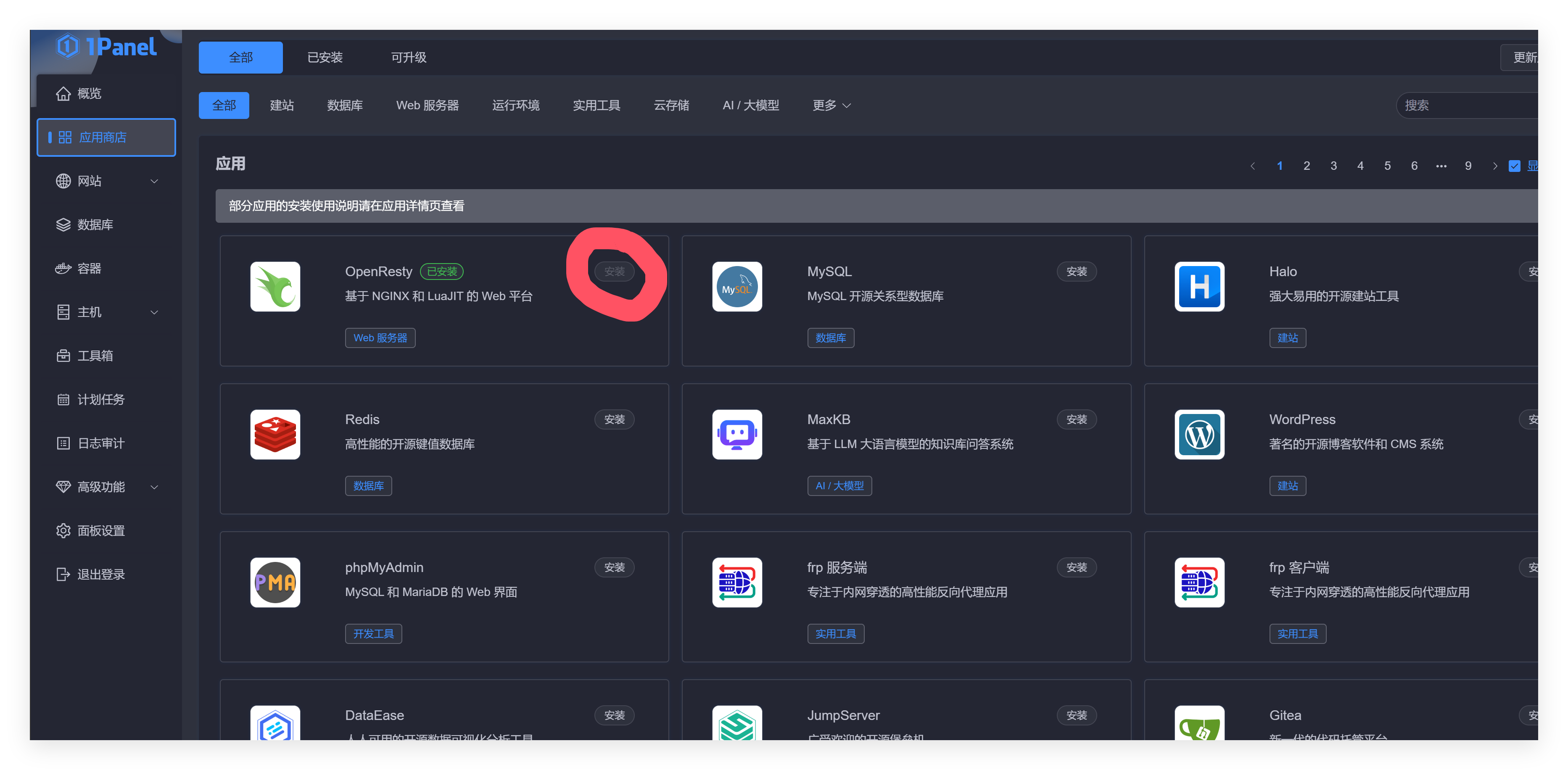Click the 已安装 badge beside OpenResty
1568x770 pixels.
tap(442, 272)
